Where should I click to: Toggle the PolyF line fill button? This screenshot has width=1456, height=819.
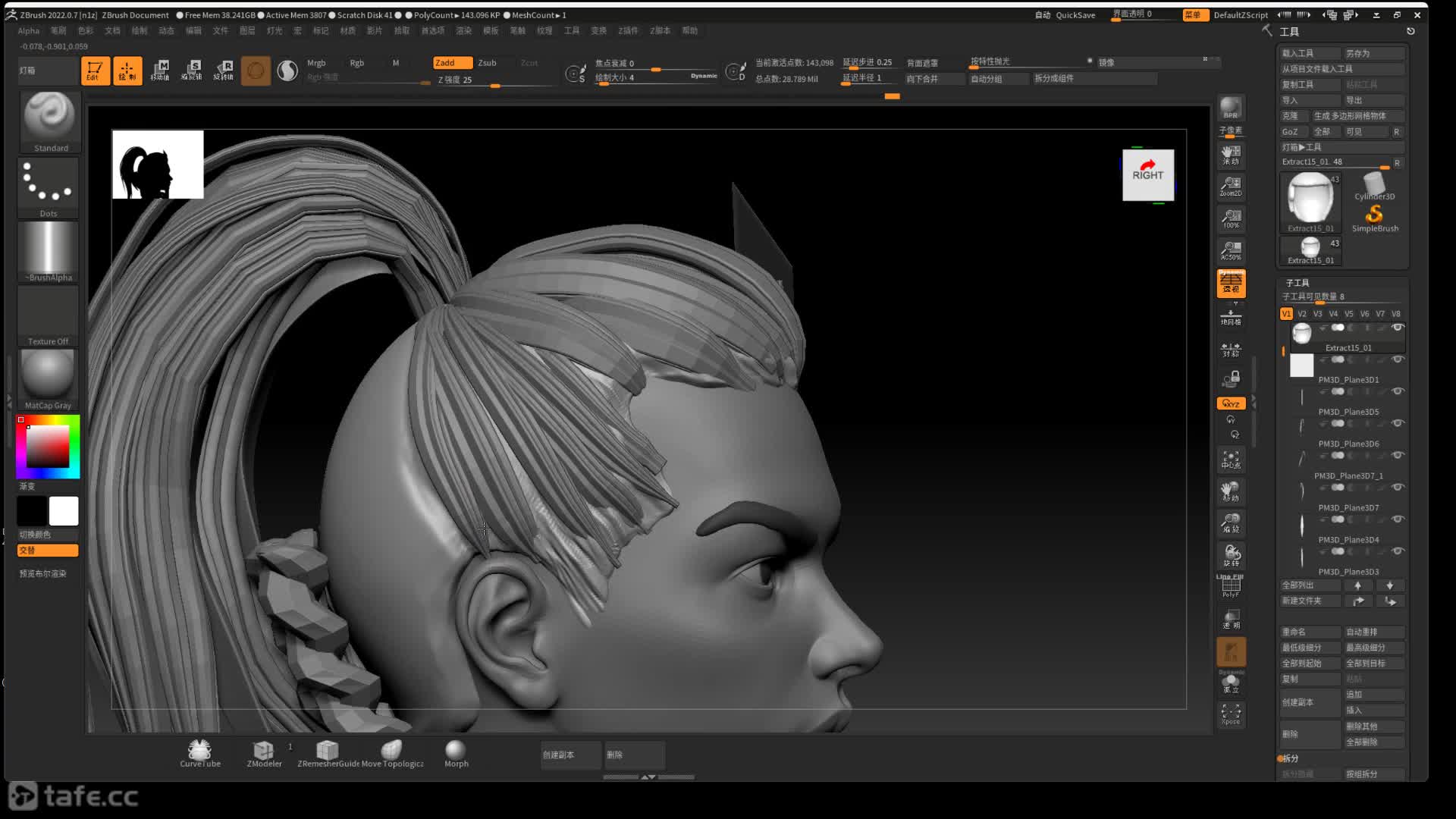(x=1231, y=587)
